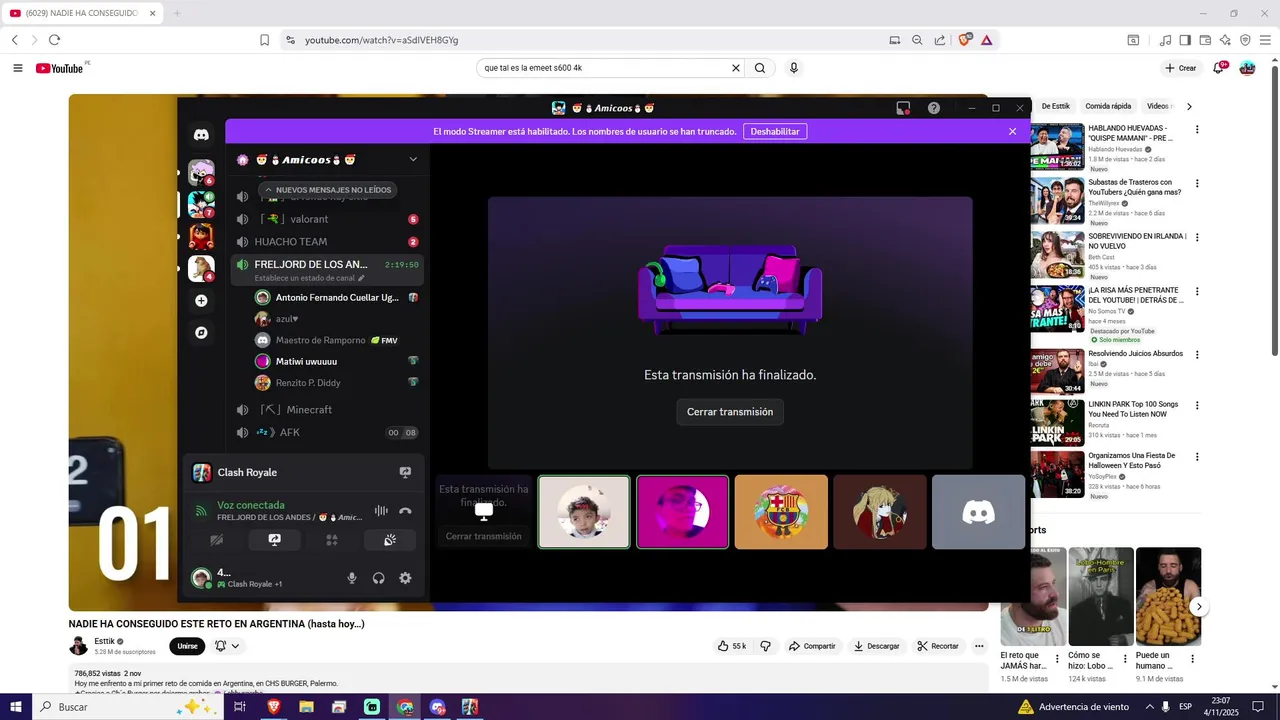
Task: Open YouTube hamburger guide menu
Action: coord(18,68)
